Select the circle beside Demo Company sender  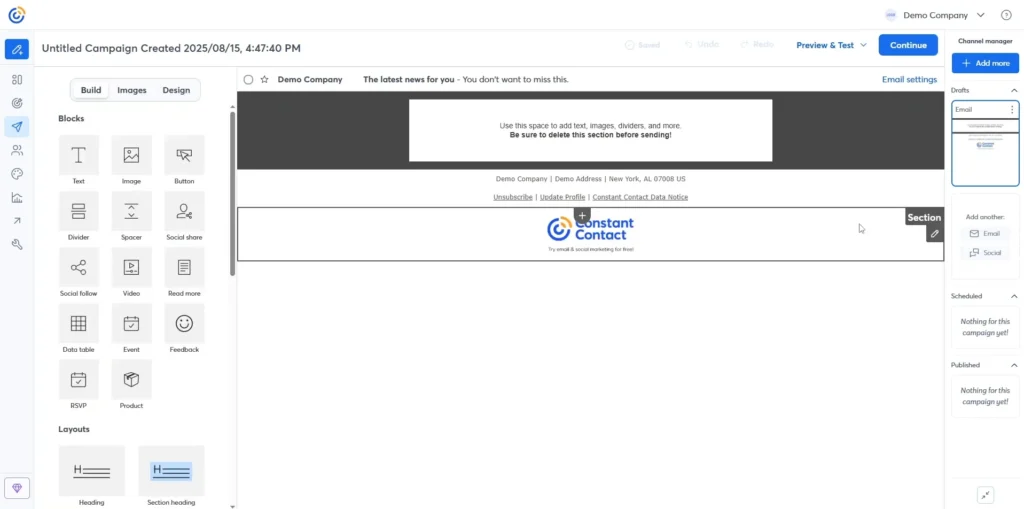point(248,80)
